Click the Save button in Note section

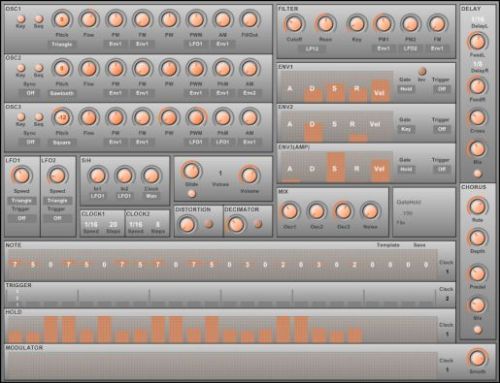pyautogui.click(x=419, y=245)
